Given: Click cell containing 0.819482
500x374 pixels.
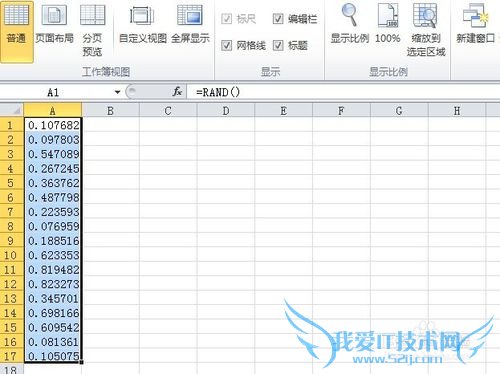Looking at the screenshot, I should (53, 269).
